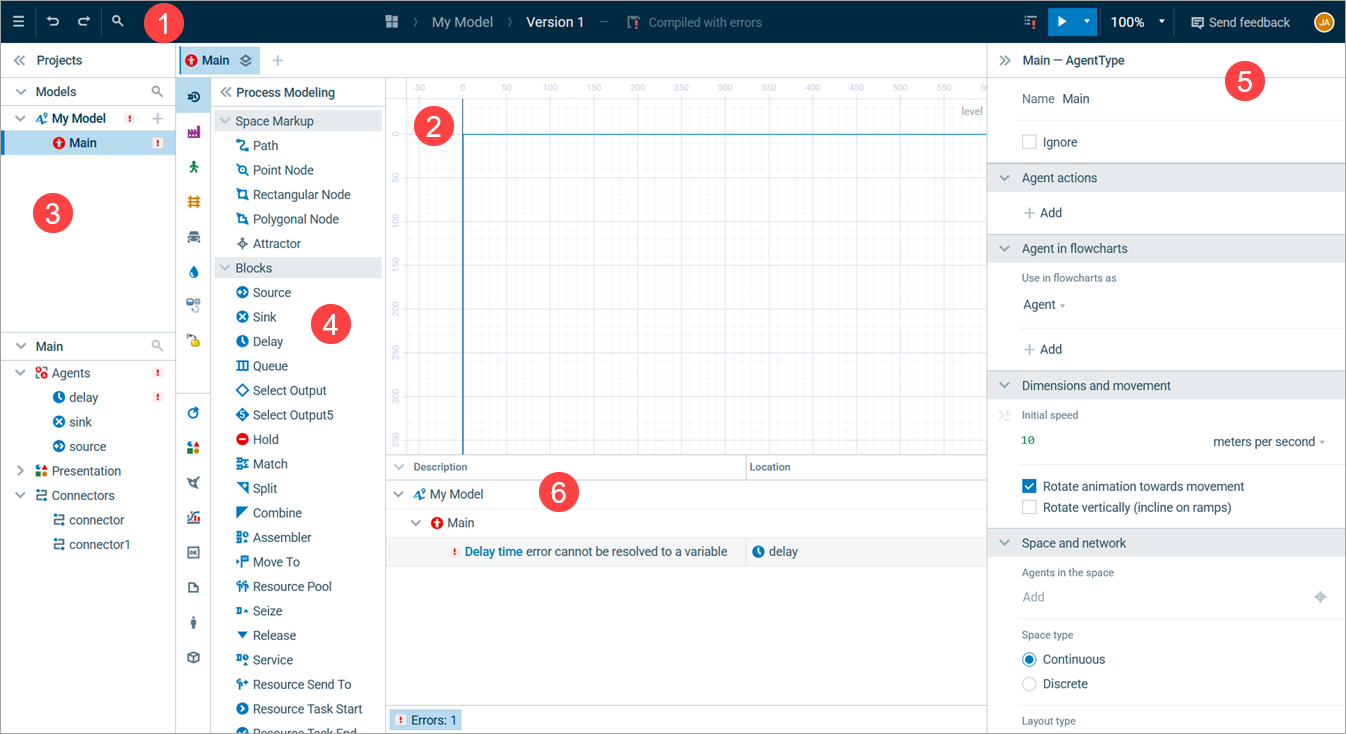This screenshot has width=1346, height=734.
Task: Expand the Presentation tree node
Action: click(x=20, y=471)
